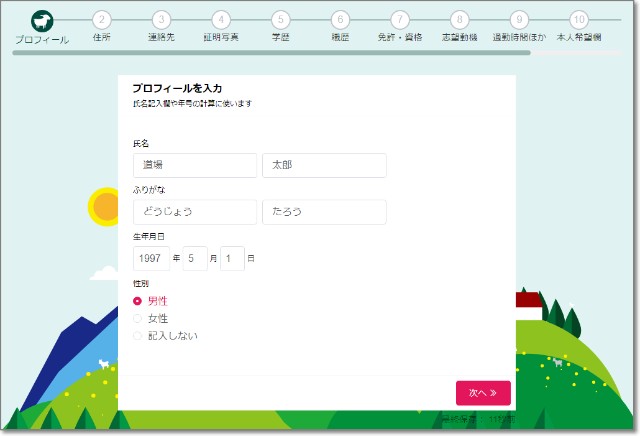Open step 4 証明写真
640x436 pixels.
pyautogui.click(x=221, y=20)
